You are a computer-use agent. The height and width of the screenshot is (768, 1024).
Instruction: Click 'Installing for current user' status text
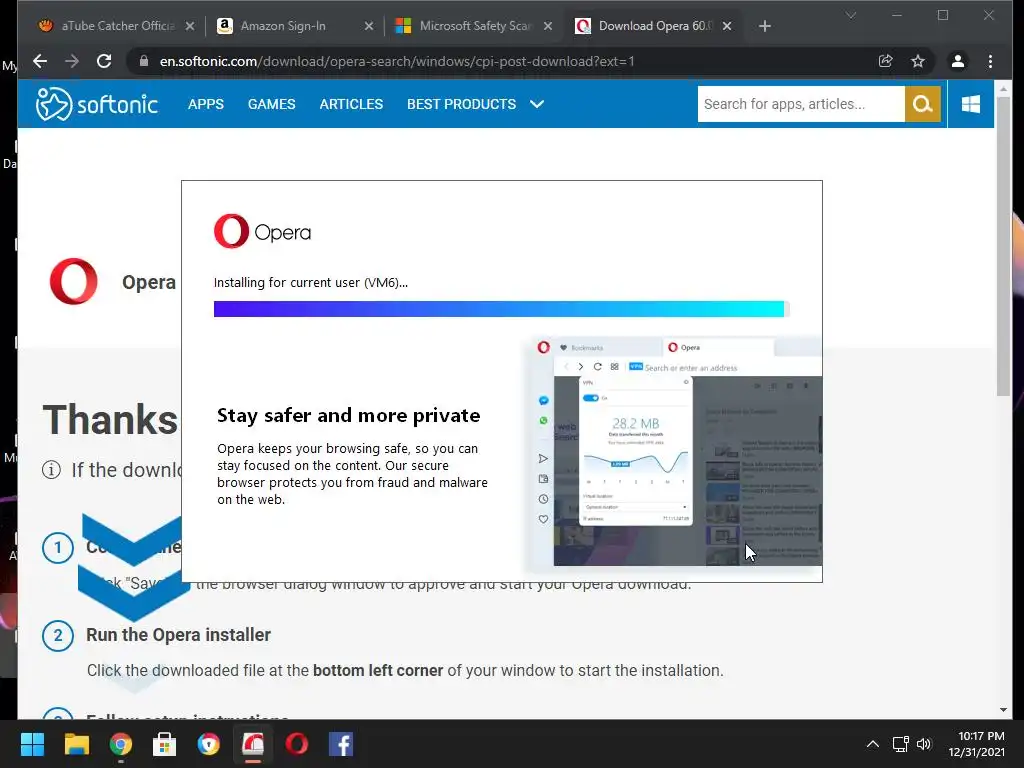(x=311, y=283)
